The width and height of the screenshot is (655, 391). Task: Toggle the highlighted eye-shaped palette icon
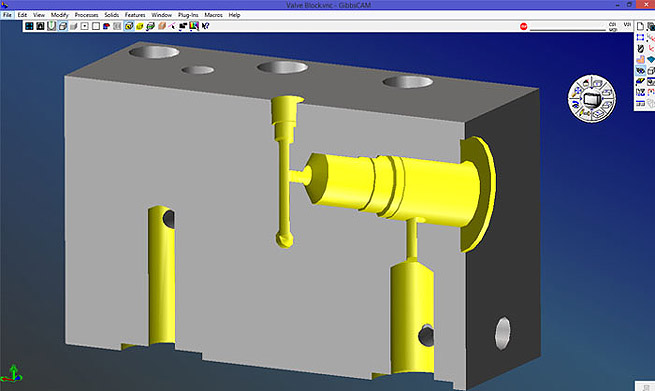click(640, 70)
